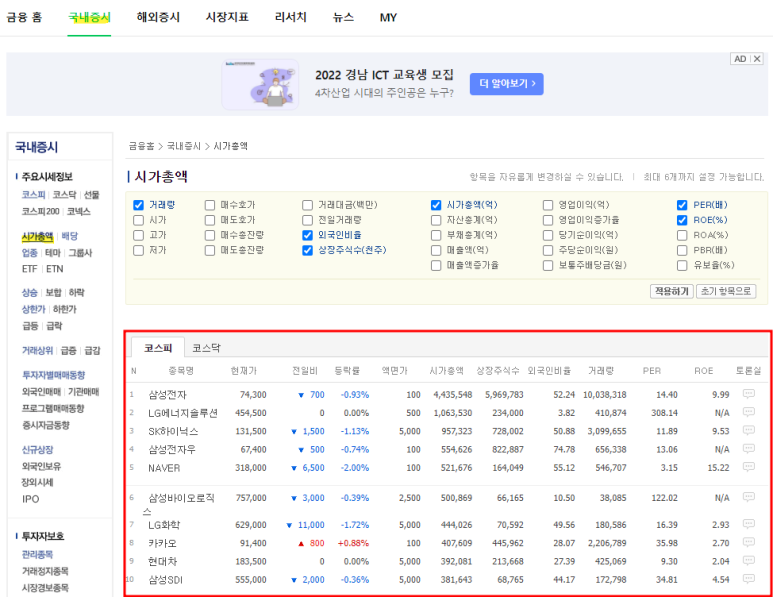Open 관리종목 link in sidebar
Image resolution: width=773 pixels, height=597 pixels.
[x=37, y=555]
